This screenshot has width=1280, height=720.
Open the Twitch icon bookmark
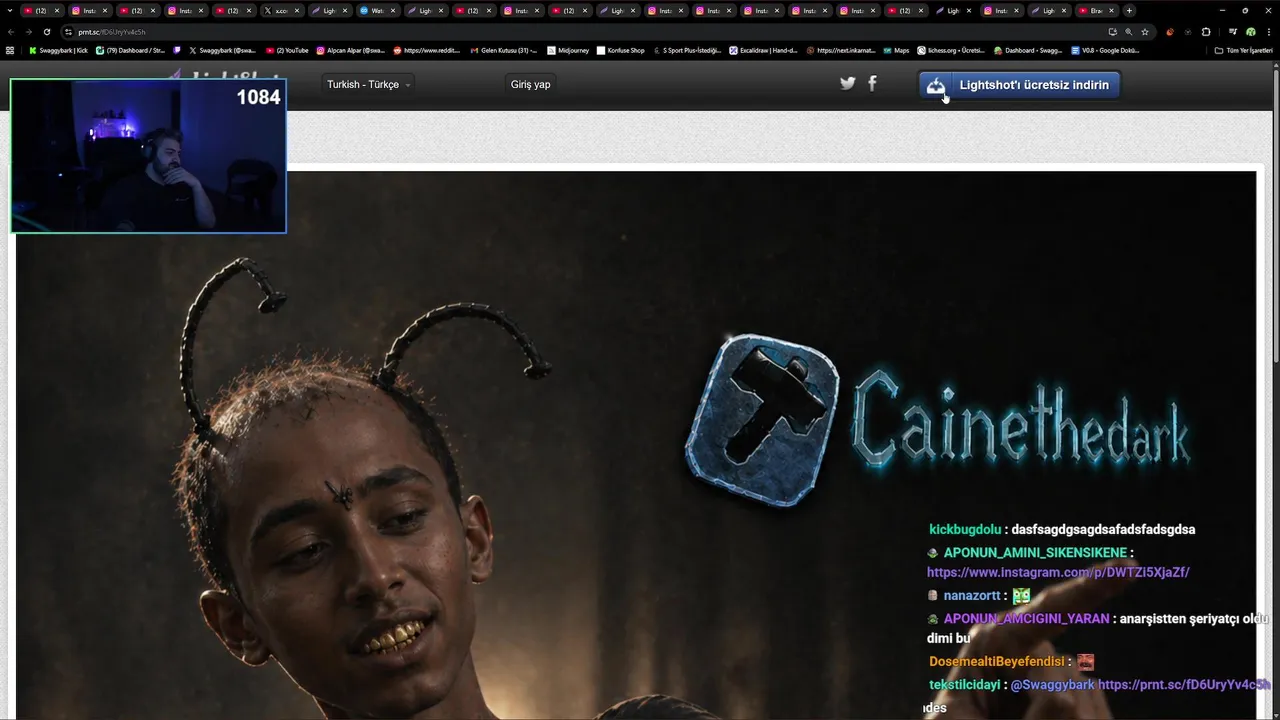[x=177, y=50]
